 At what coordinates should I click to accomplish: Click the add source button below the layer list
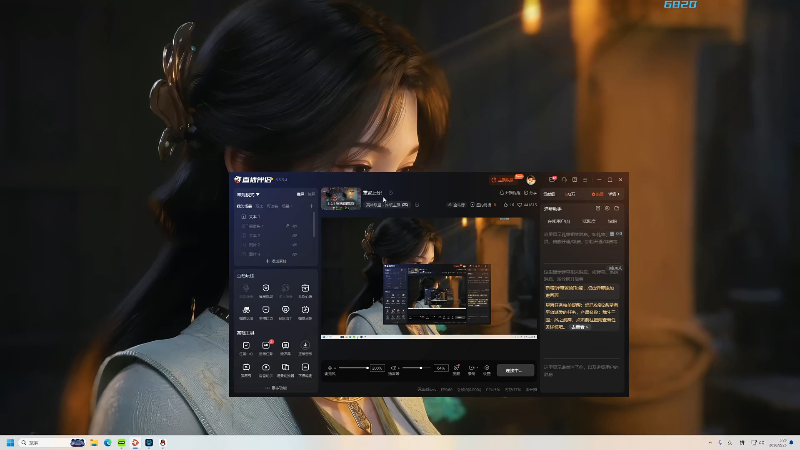tap(276, 261)
